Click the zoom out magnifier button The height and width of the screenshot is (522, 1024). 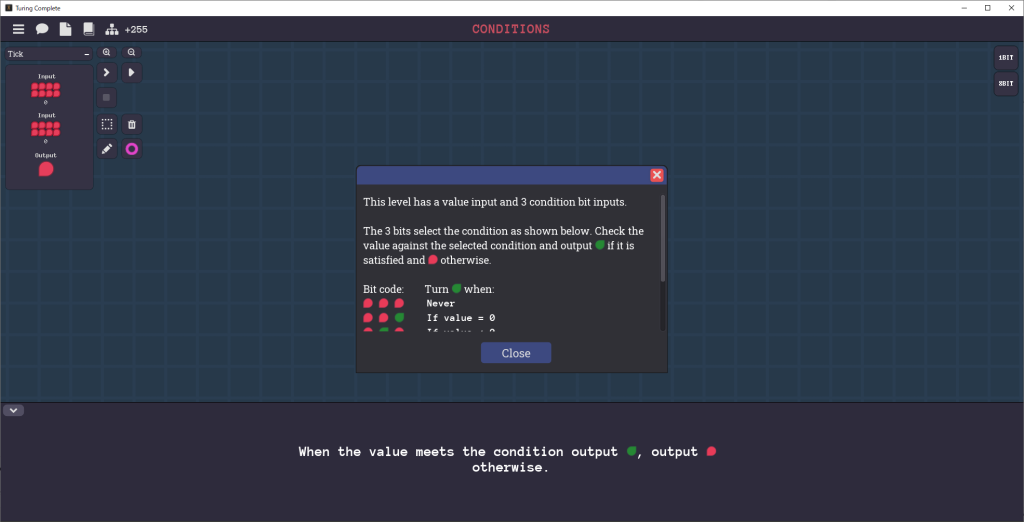tap(131, 52)
